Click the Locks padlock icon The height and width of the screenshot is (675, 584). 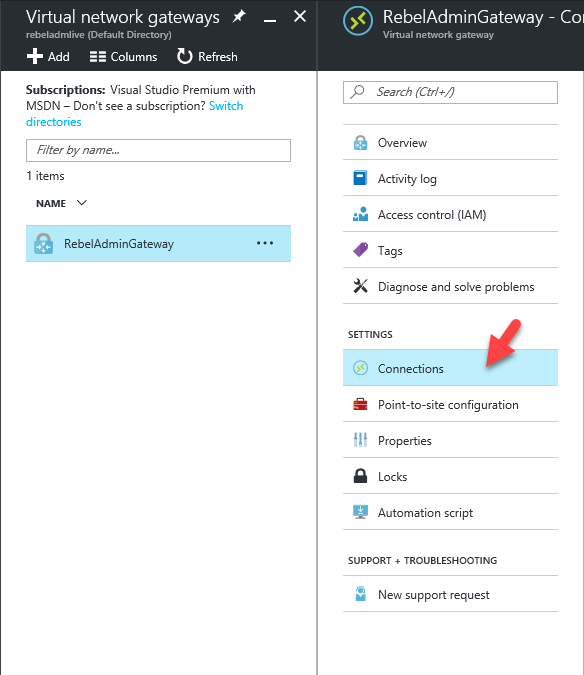click(x=360, y=476)
